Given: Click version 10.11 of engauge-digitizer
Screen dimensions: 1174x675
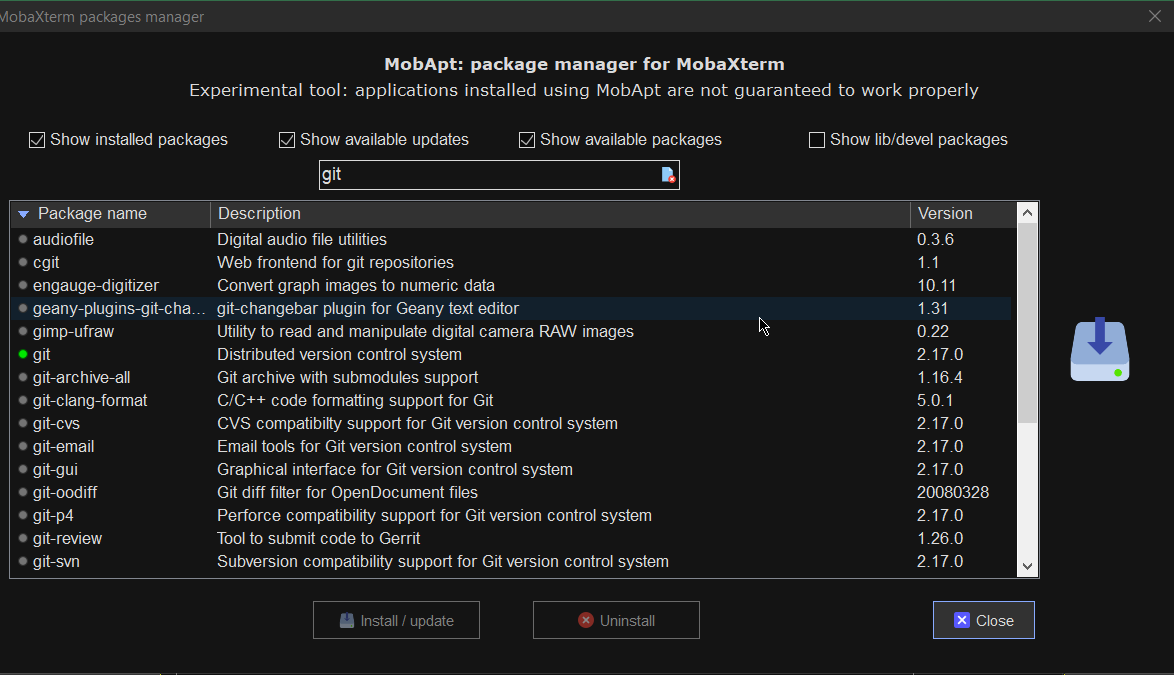Looking at the screenshot, I should [x=937, y=286].
